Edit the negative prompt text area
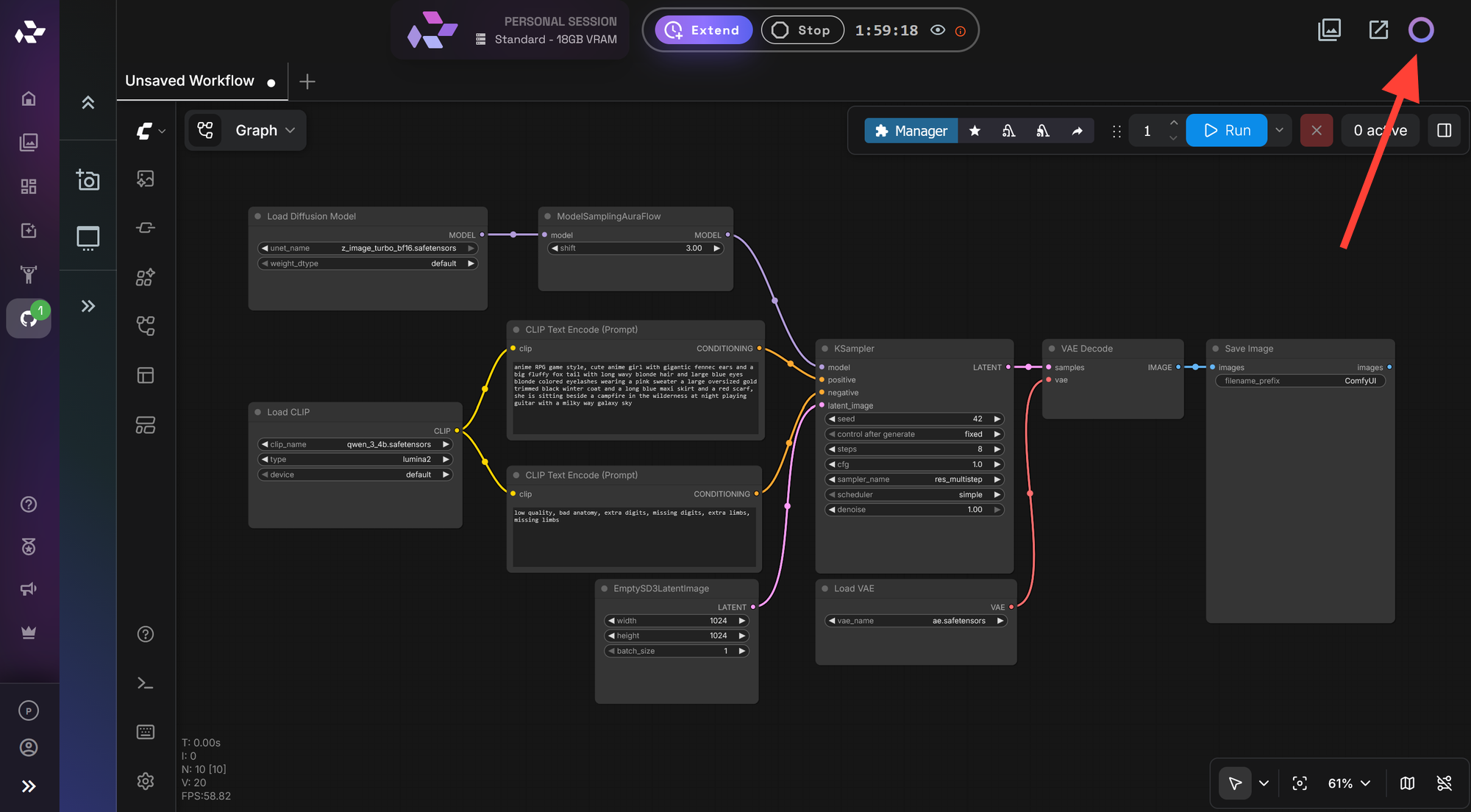The image size is (1471, 812). coord(634,537)
